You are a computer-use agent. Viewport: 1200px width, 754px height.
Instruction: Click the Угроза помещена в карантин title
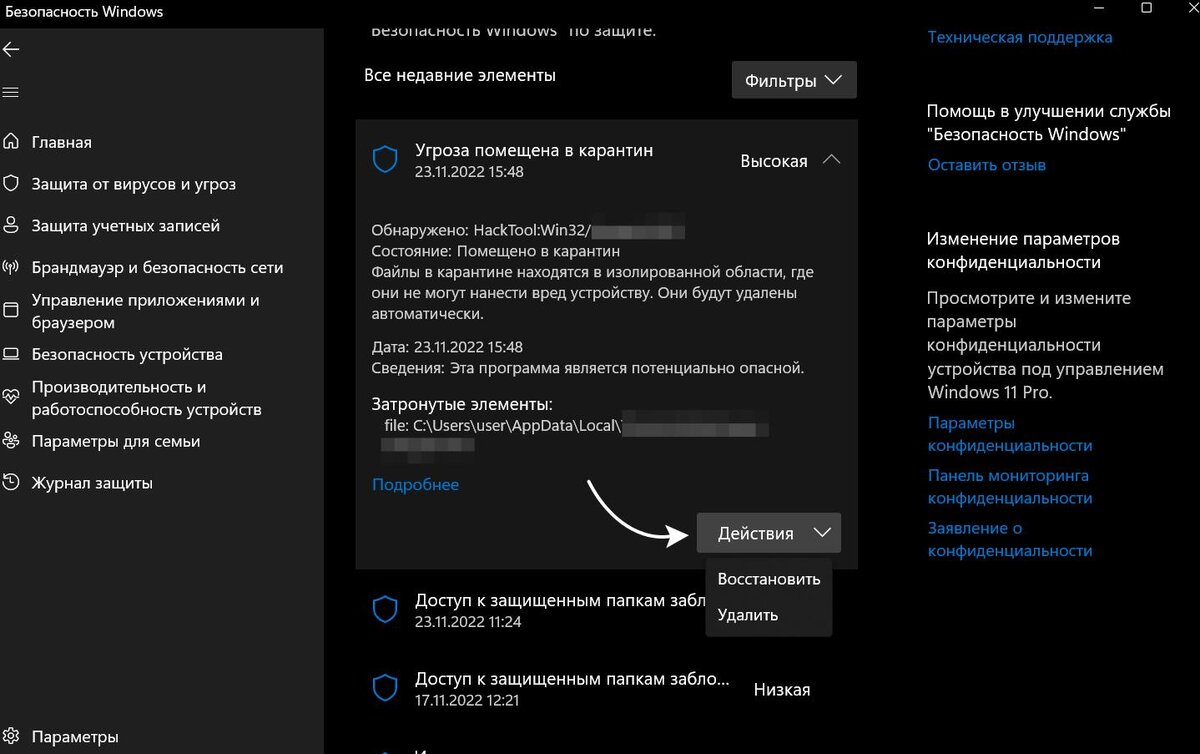pyautogui.click(x=534, y=150)
